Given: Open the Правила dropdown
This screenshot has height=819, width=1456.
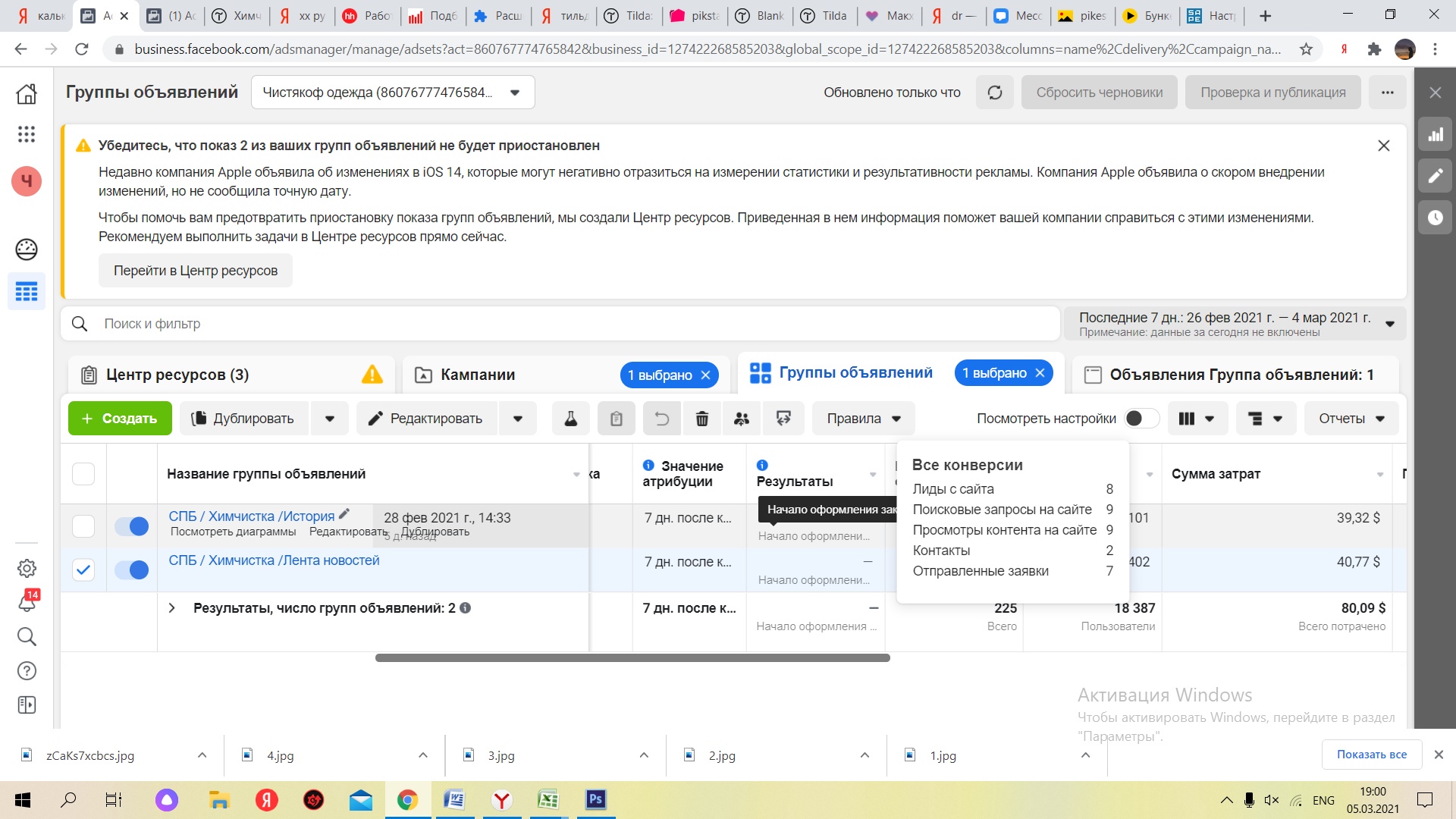Looking at the screenshot, I should (x=864, y=419).
